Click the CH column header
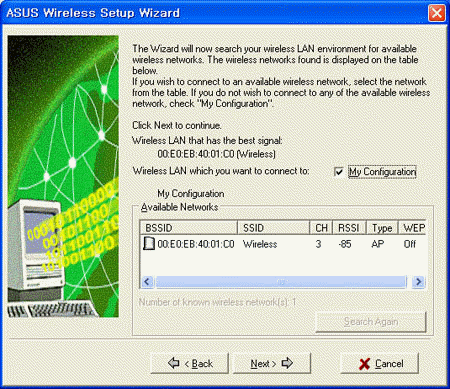This screenshot has width=450, height=389. point(321,228)
